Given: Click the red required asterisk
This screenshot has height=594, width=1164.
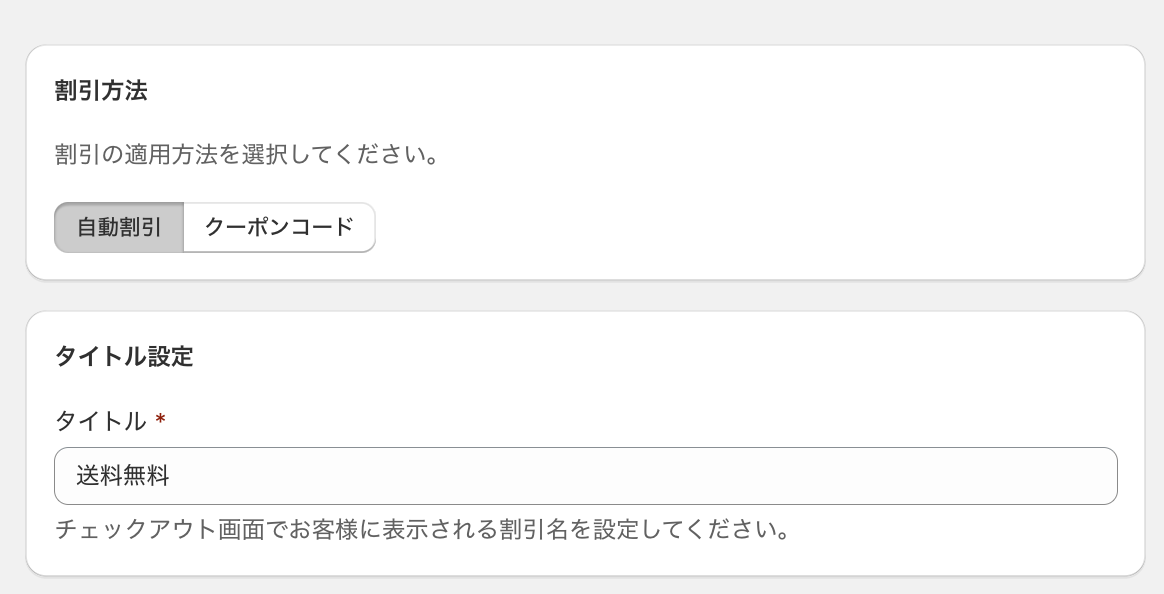Looking at the screenshot, I should coord(160,421).
